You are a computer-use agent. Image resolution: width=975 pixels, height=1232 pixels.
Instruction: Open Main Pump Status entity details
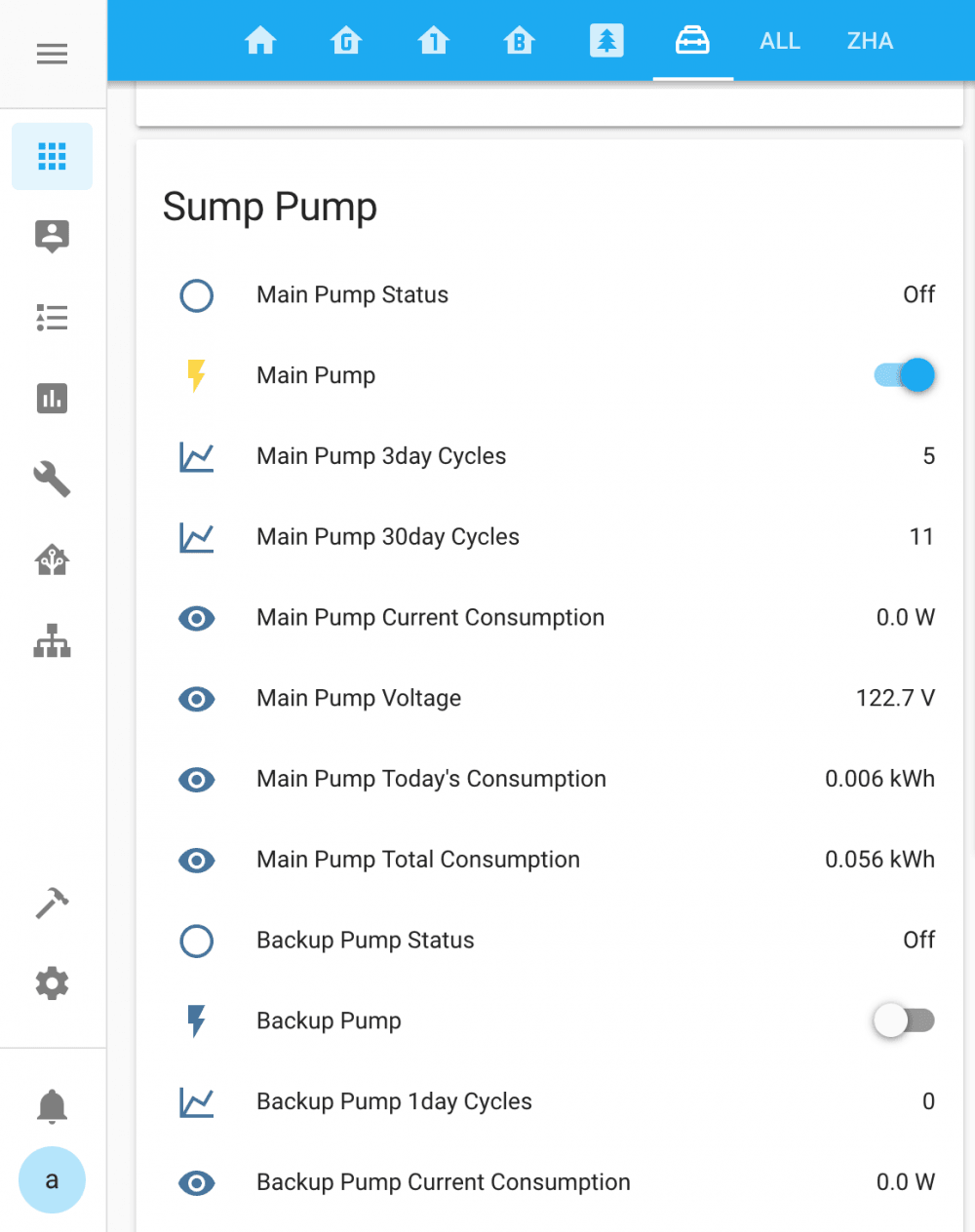point(352,294)
